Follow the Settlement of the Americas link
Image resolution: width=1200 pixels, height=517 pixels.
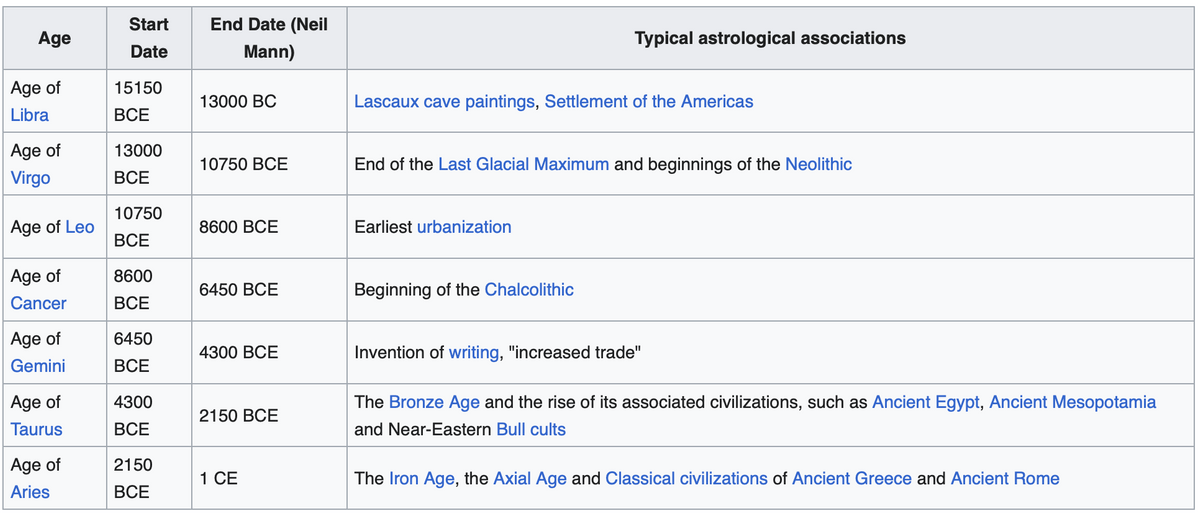click(x=649, y=101)
